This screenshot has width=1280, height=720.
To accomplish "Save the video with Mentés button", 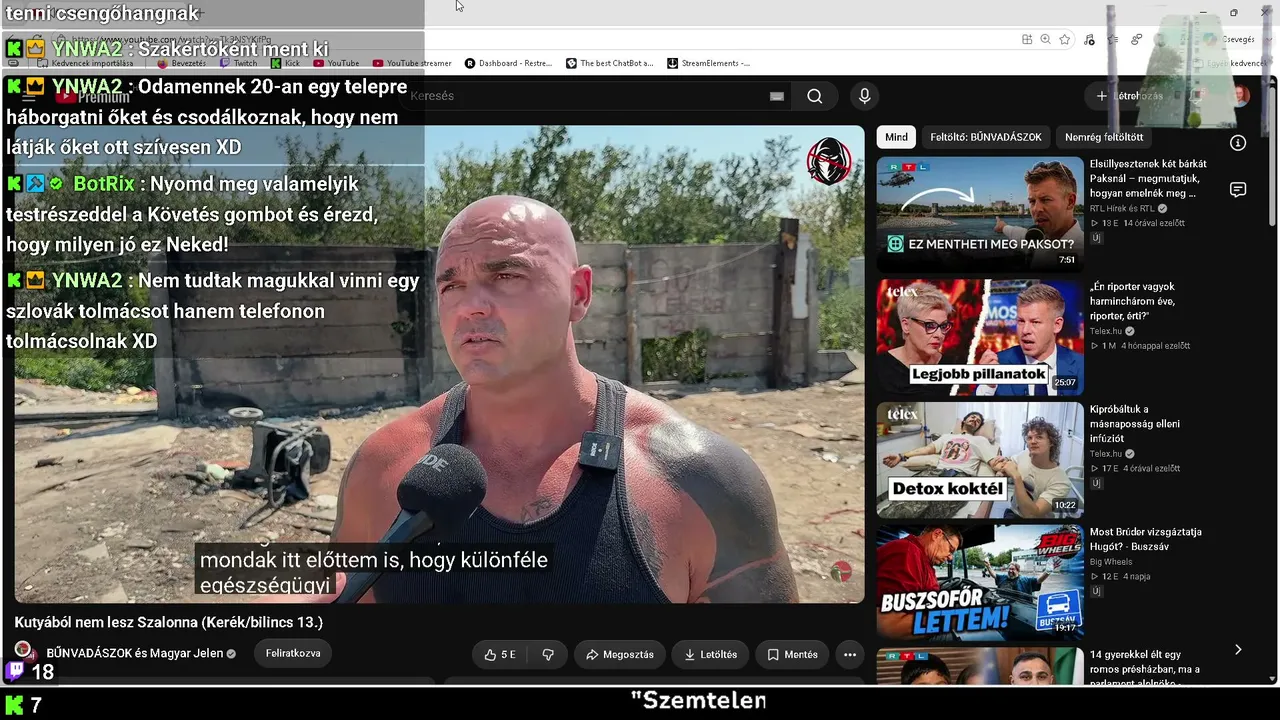I will (x=792, y=655).
